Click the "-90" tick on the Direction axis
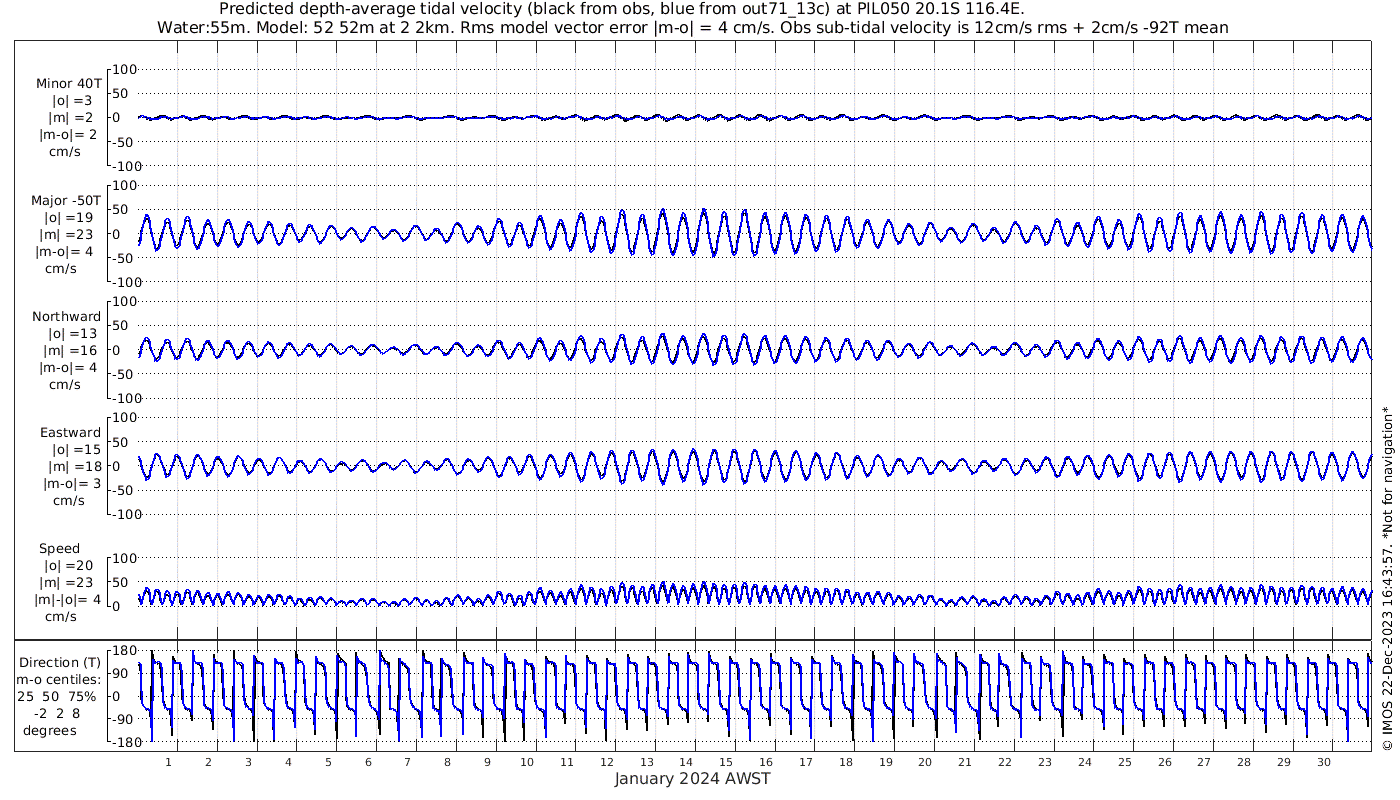 point(122,720)
